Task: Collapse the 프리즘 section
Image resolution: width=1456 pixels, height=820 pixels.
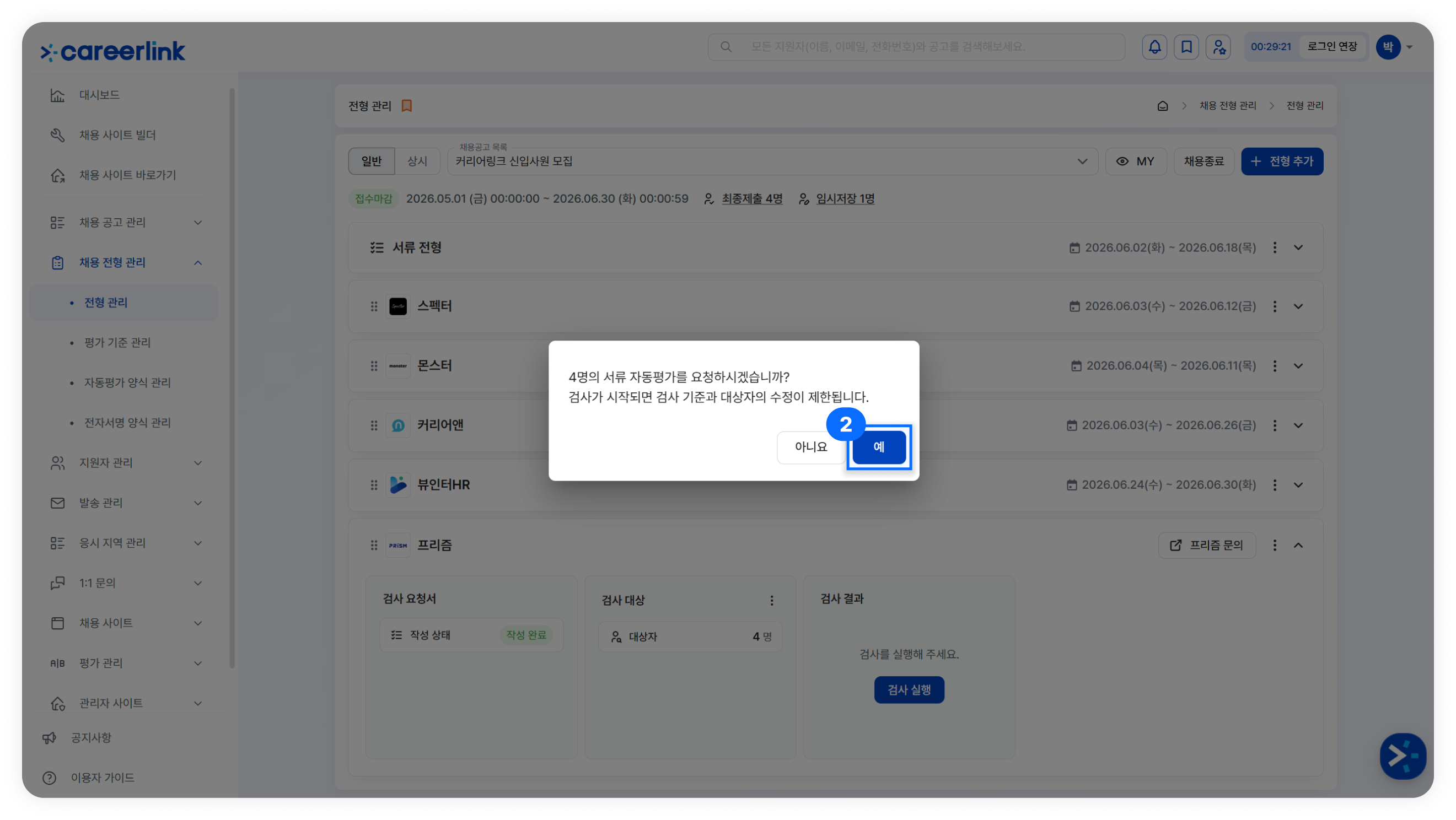Action: [x=1298, y=546]
